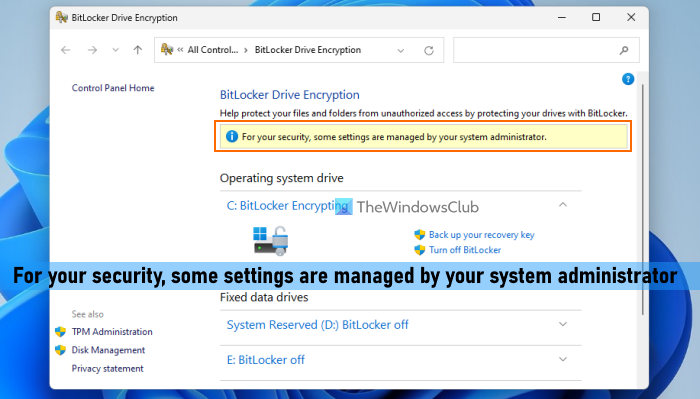
Task: Go back using the back arrow
Action: pyautogui.click(x=66, y=50)
